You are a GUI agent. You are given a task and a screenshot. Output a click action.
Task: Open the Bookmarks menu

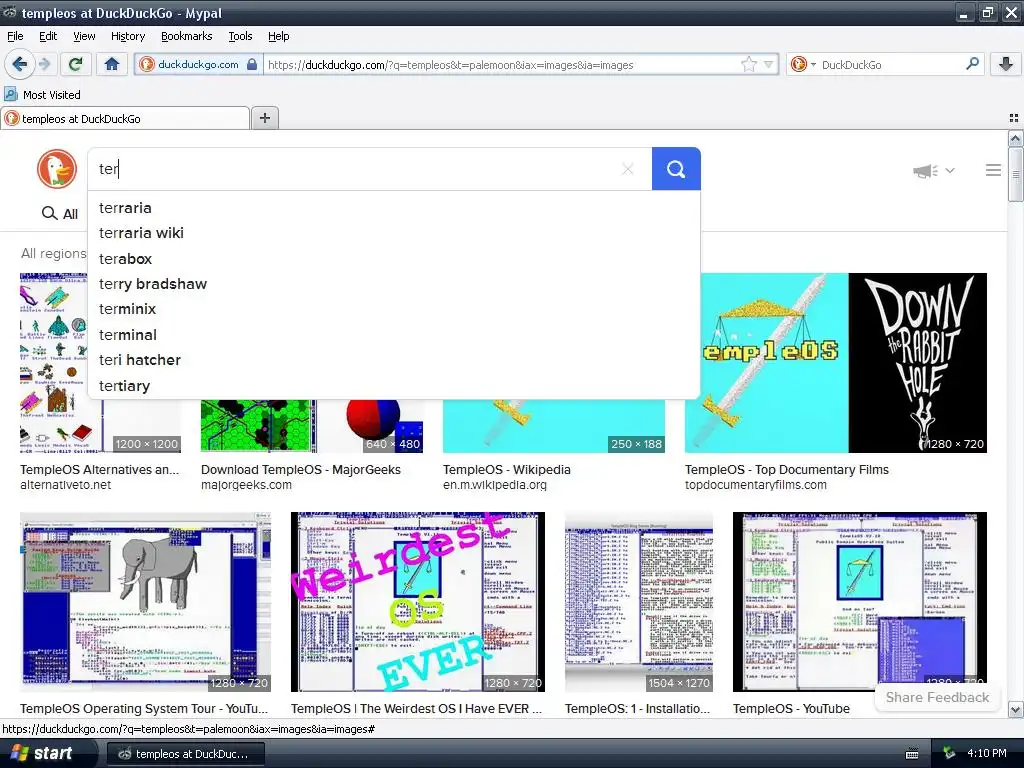[187, 36]
